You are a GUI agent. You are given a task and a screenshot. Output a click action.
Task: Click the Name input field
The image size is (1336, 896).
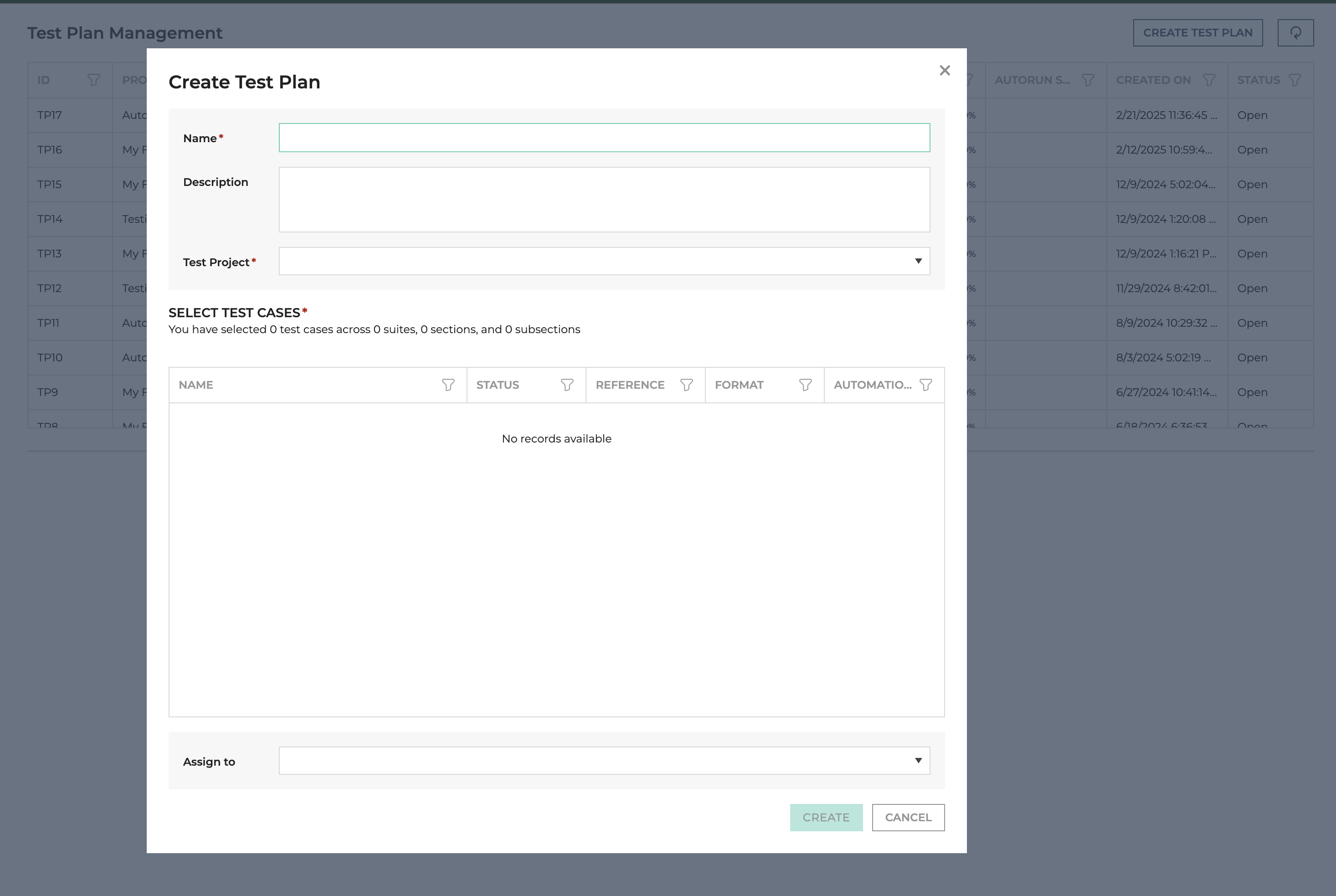click(604, 138)
